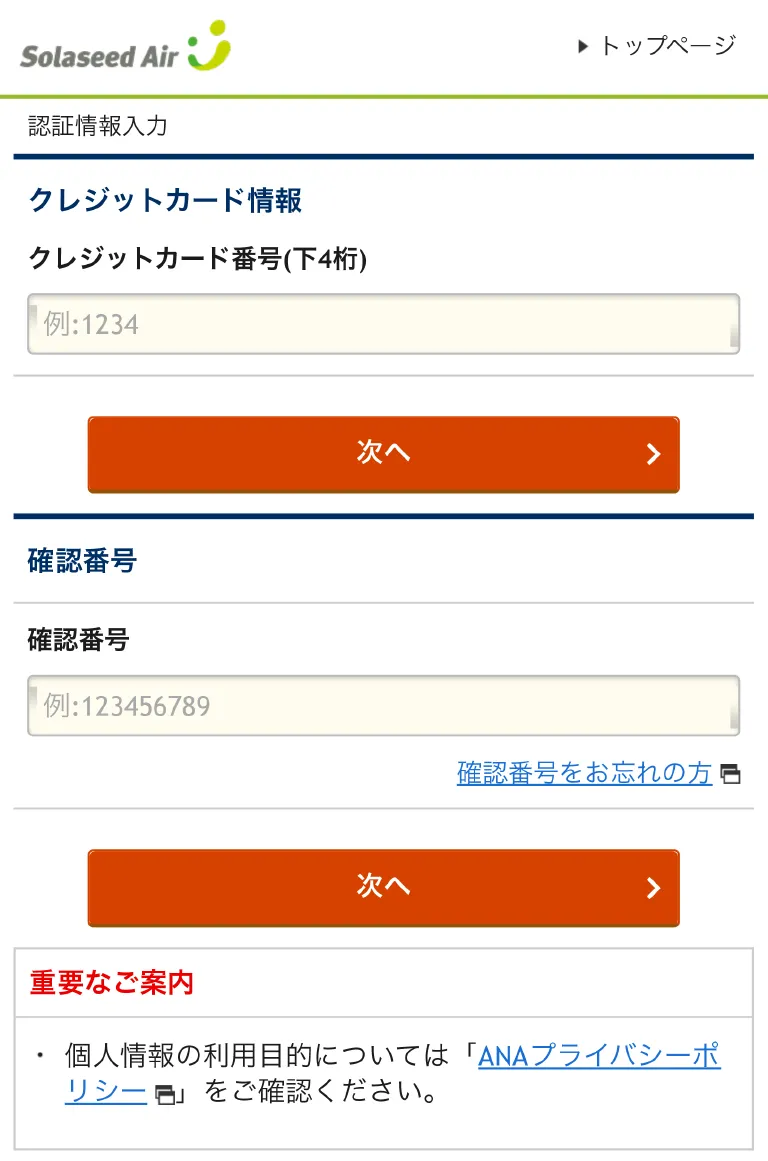Click the クレジットカード番号(下4桁) field label

tap(197, 259)
